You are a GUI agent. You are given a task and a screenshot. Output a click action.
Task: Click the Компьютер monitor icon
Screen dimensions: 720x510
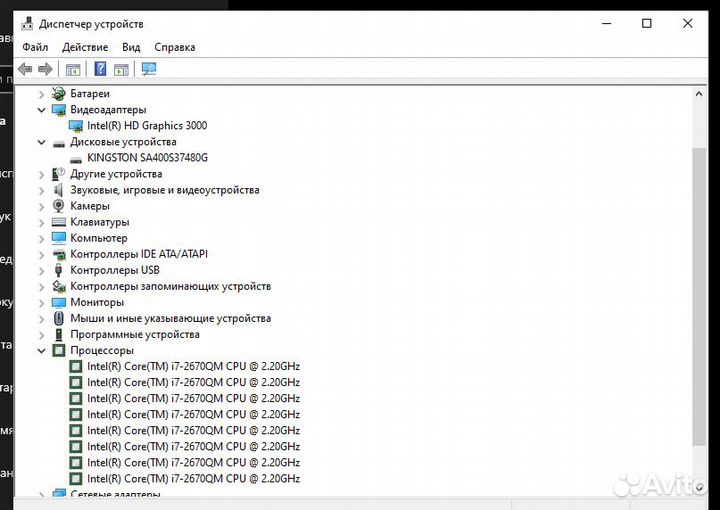pos(59,238)
